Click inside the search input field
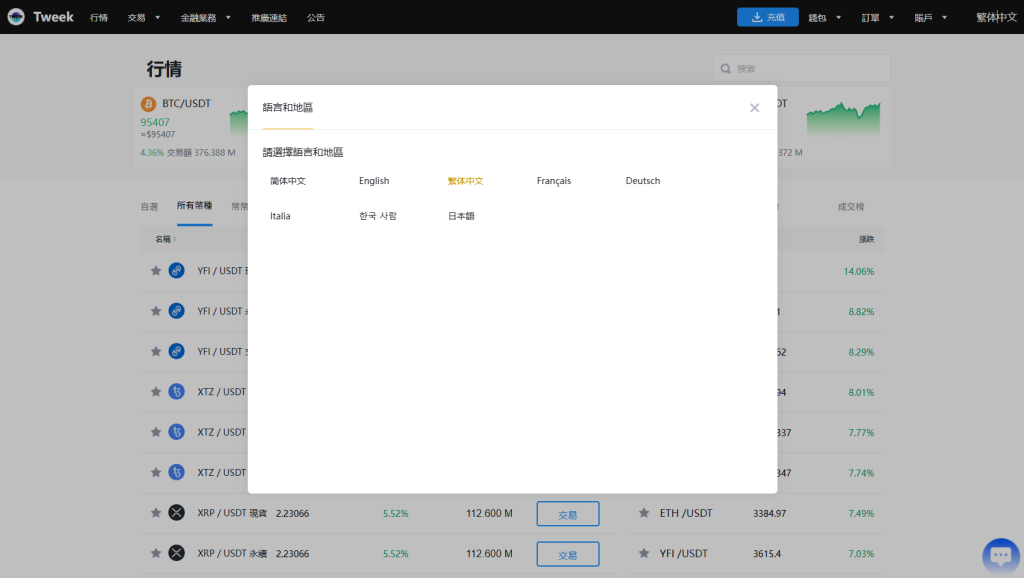Image resolution: width=1024 pixels, height=578 pixels. [800, 68]
